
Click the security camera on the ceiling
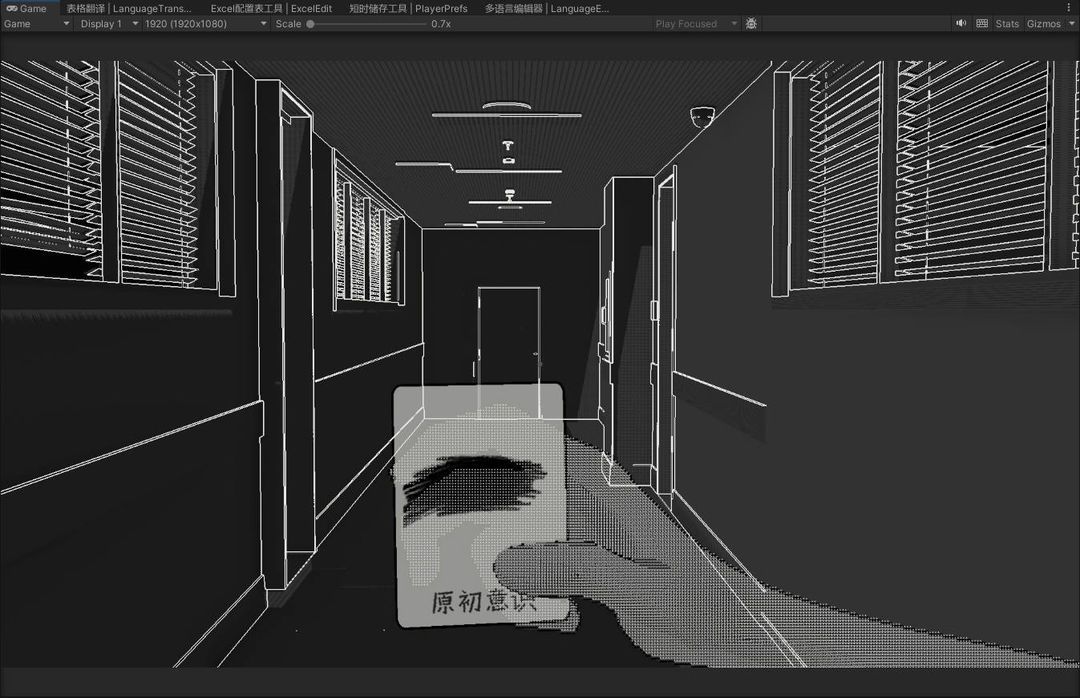[702, 117]
